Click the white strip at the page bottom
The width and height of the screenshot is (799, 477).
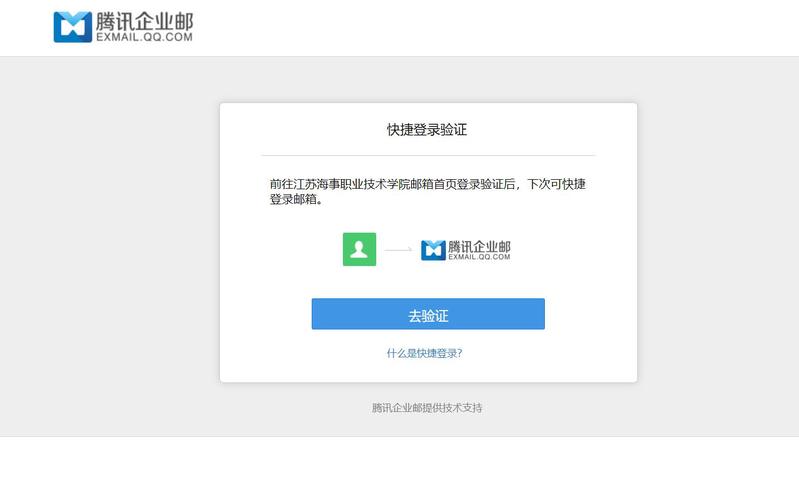[400, 457]
